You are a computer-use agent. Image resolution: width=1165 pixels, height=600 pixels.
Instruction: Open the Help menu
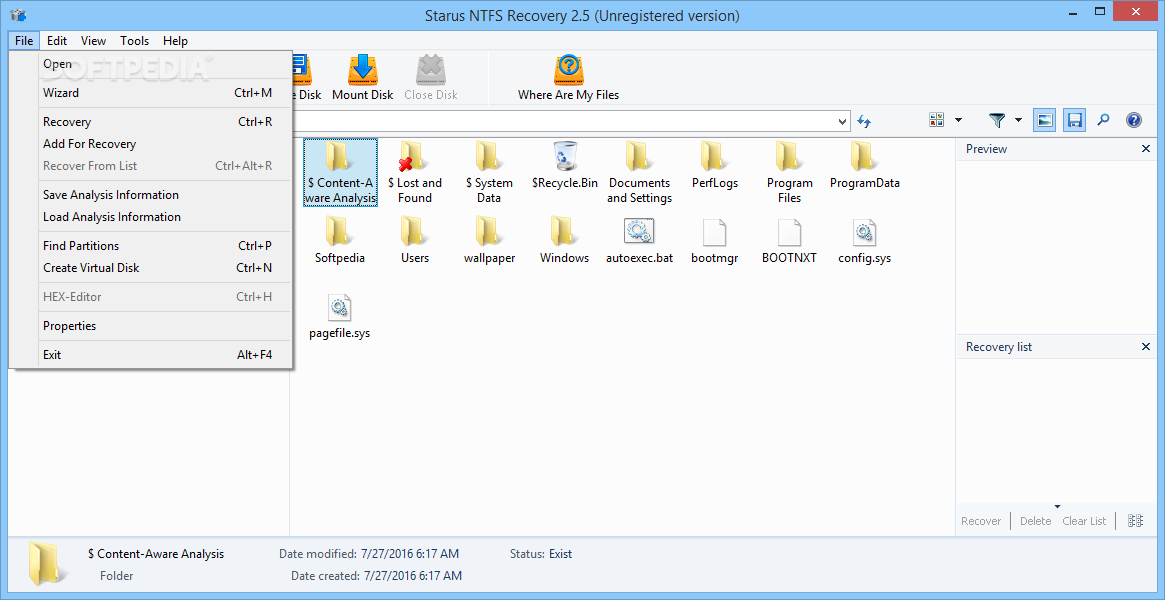[x=175, y=41]
